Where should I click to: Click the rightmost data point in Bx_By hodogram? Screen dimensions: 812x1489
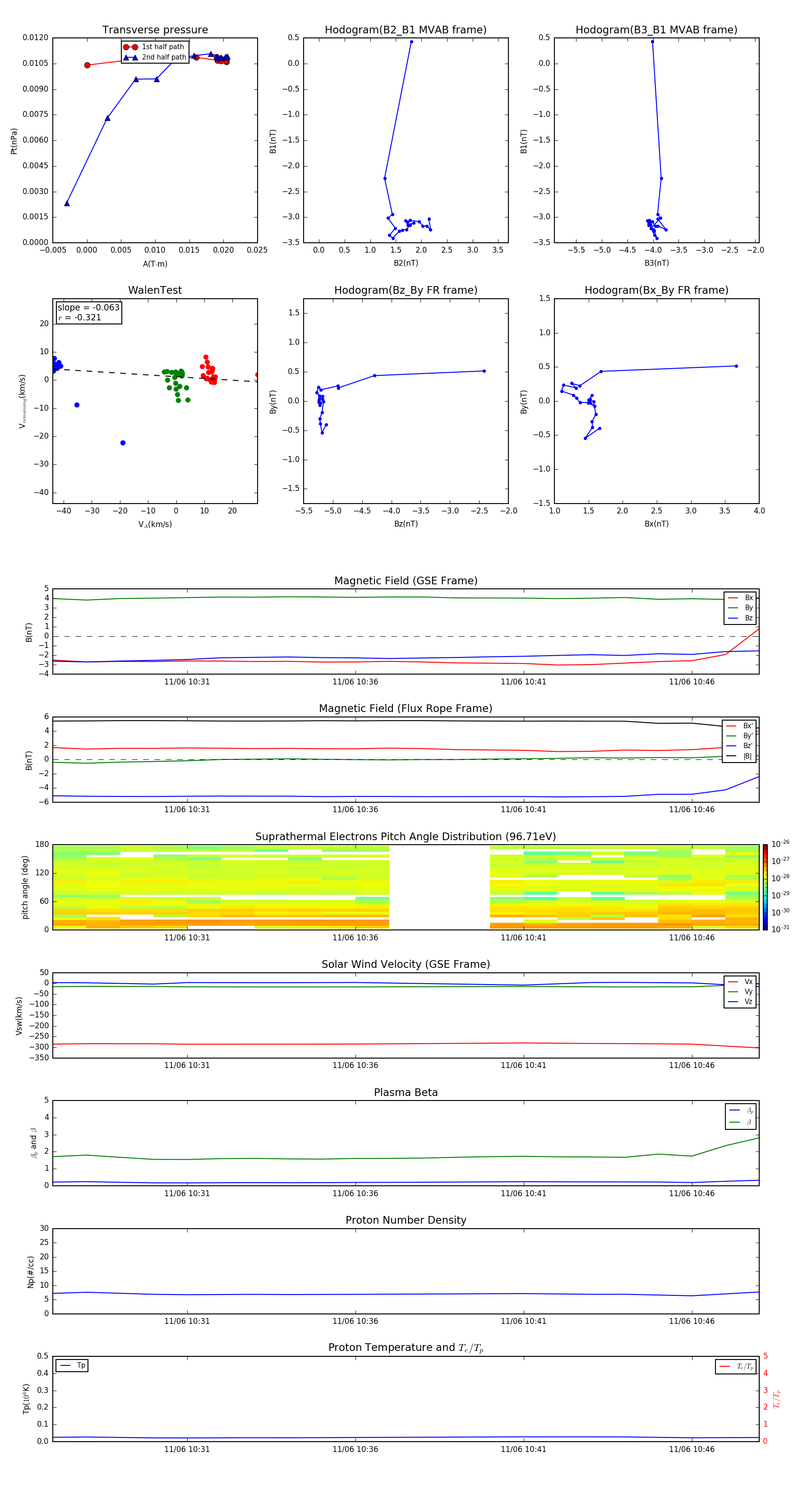point(736,366)
